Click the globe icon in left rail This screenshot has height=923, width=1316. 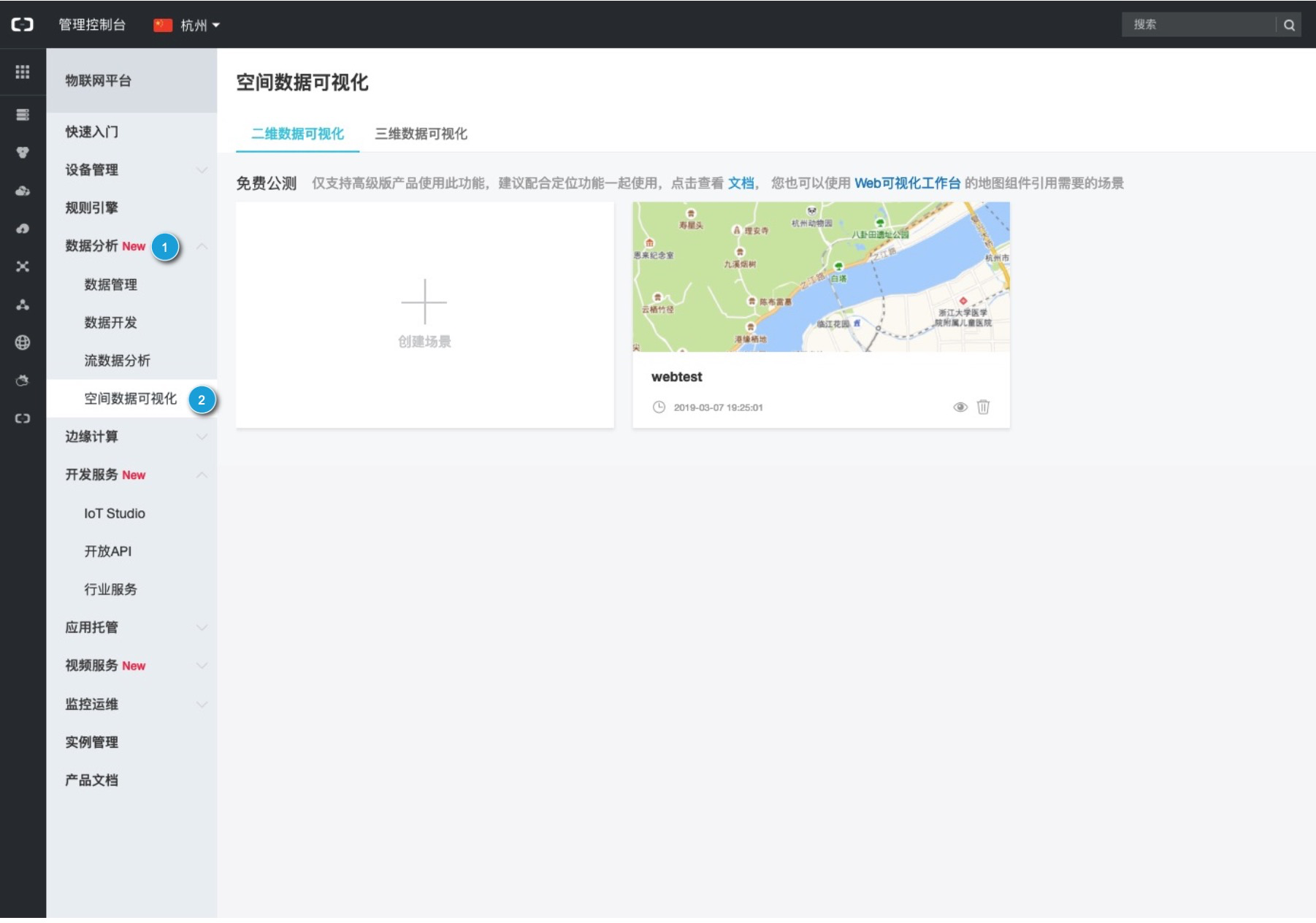(23, 342)
